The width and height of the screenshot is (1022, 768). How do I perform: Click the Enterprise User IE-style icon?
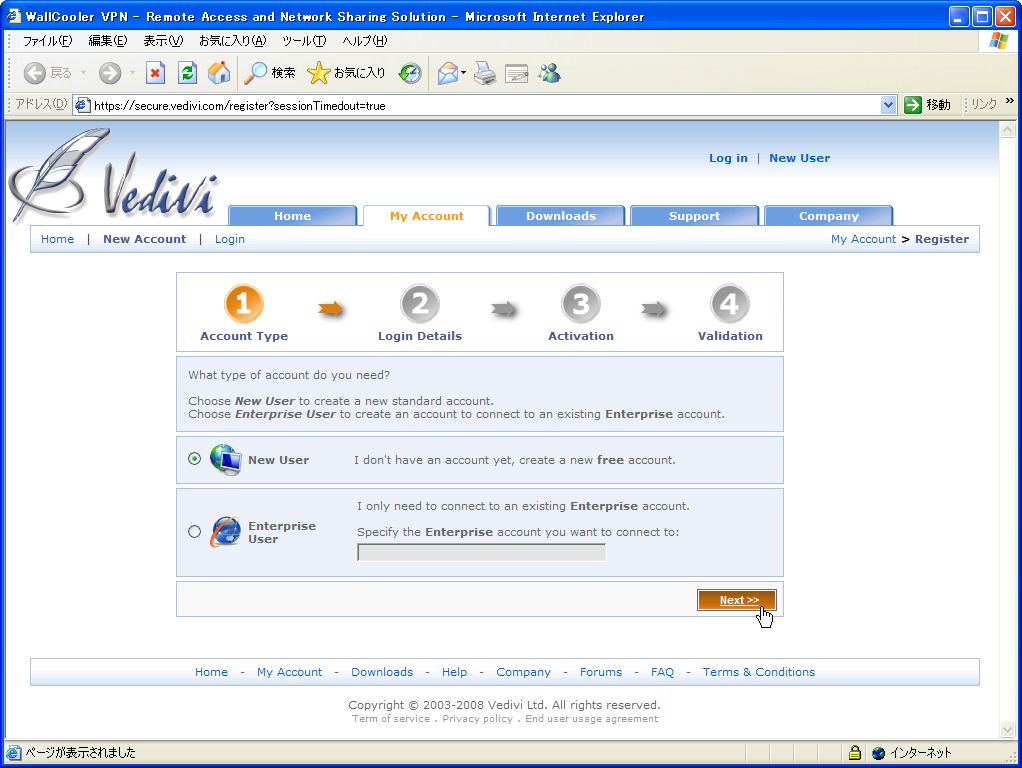tap(226, 531)
